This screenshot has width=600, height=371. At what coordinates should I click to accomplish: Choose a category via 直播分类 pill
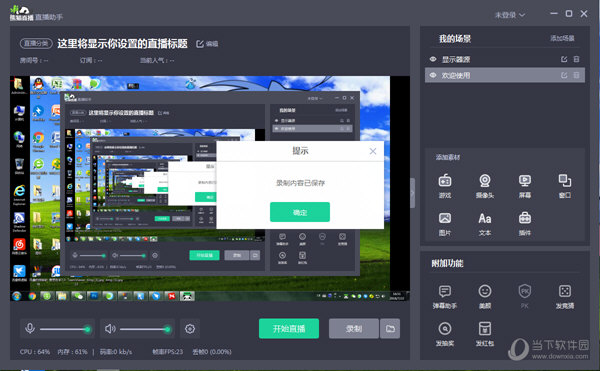tap(36, 43)
